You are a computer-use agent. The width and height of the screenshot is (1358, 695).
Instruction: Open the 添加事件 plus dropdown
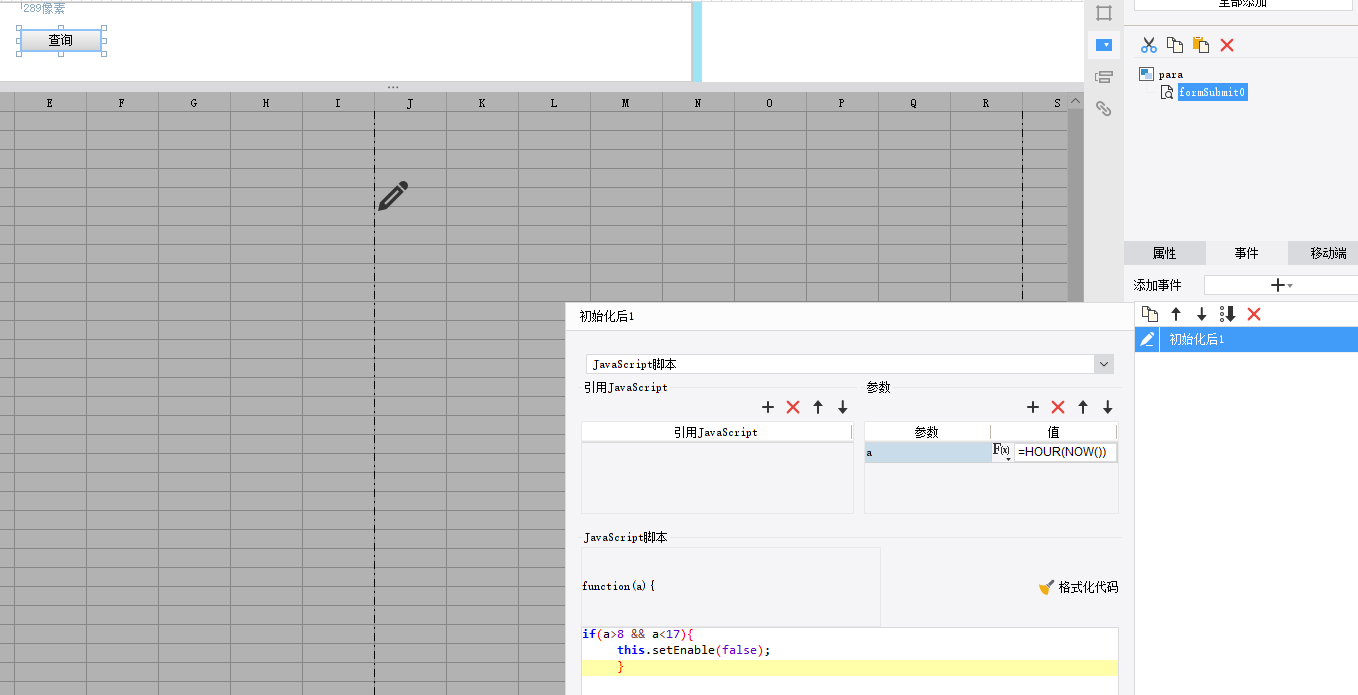[x=1280, y=285]
